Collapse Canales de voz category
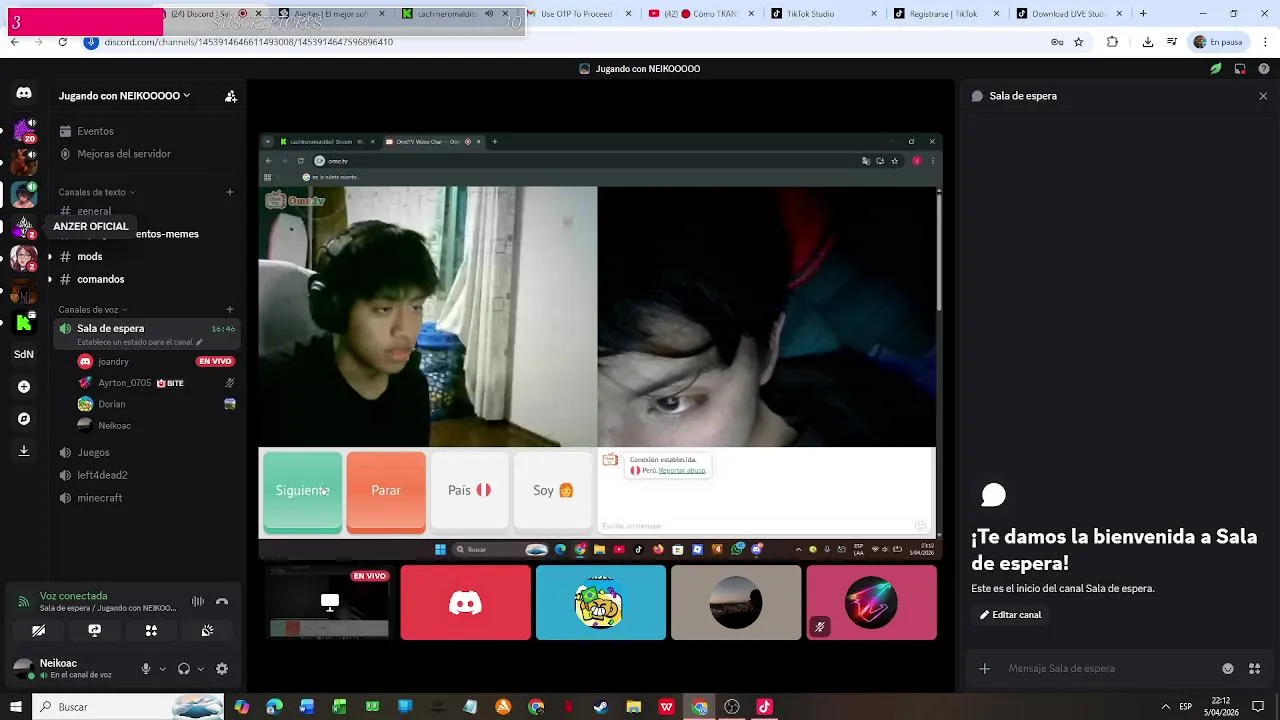 [x=93, y=310]
